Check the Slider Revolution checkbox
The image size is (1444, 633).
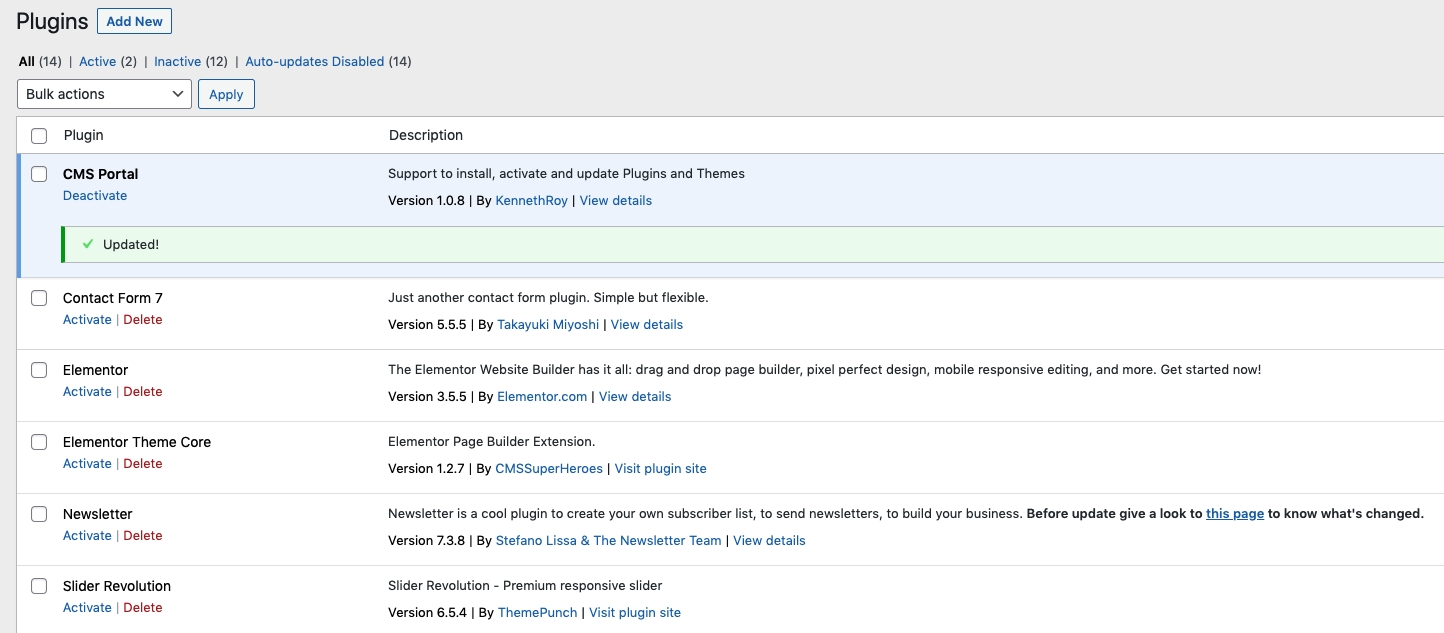39,586
